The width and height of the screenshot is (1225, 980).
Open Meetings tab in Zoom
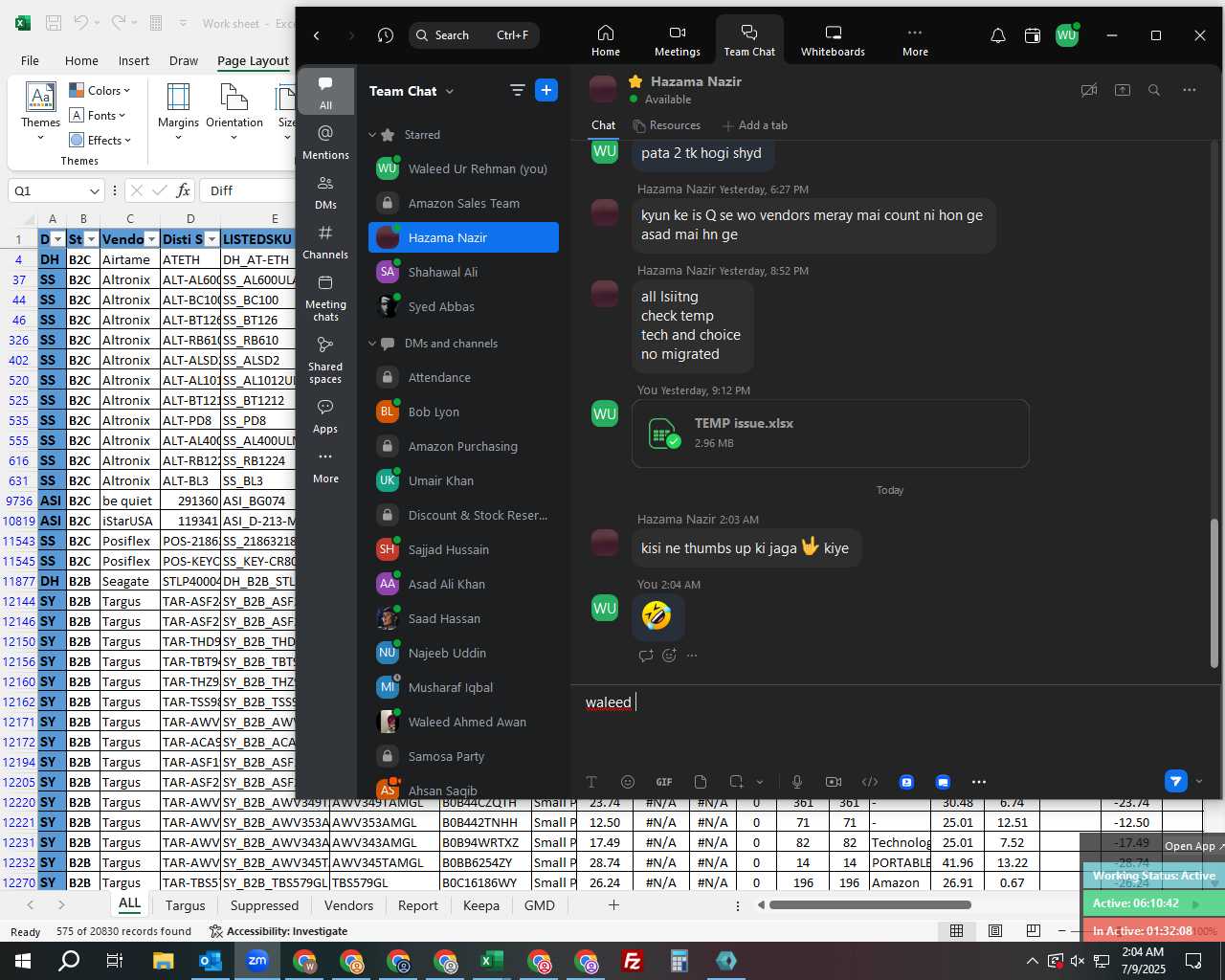(x=678, y=40)
